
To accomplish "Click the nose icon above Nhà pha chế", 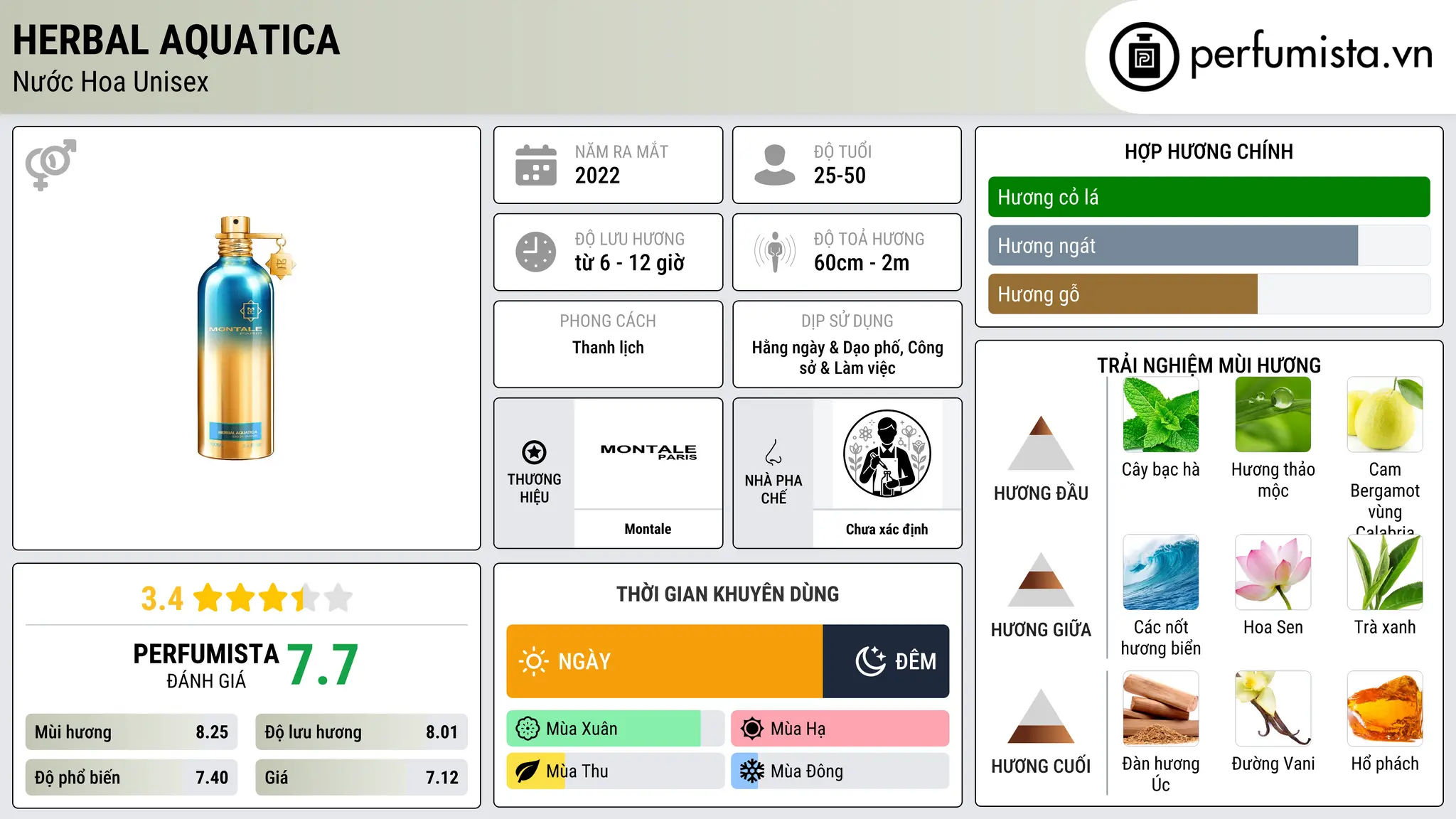I will [773, 452].
